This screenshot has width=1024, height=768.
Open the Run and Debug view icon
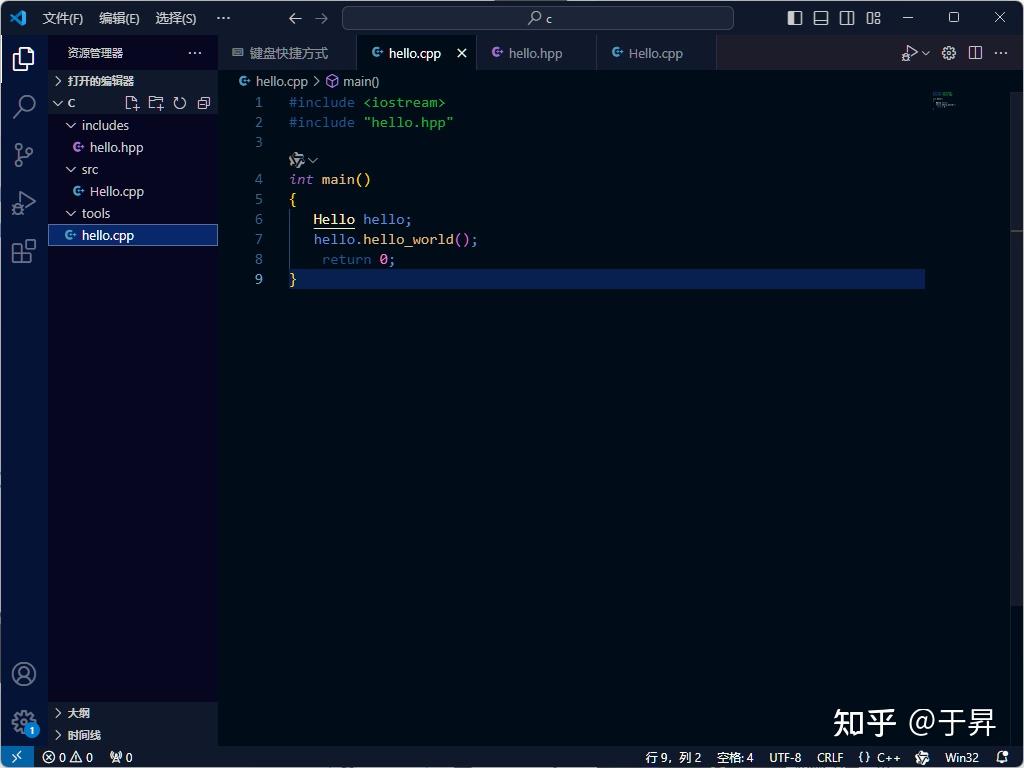coord(24,203)
